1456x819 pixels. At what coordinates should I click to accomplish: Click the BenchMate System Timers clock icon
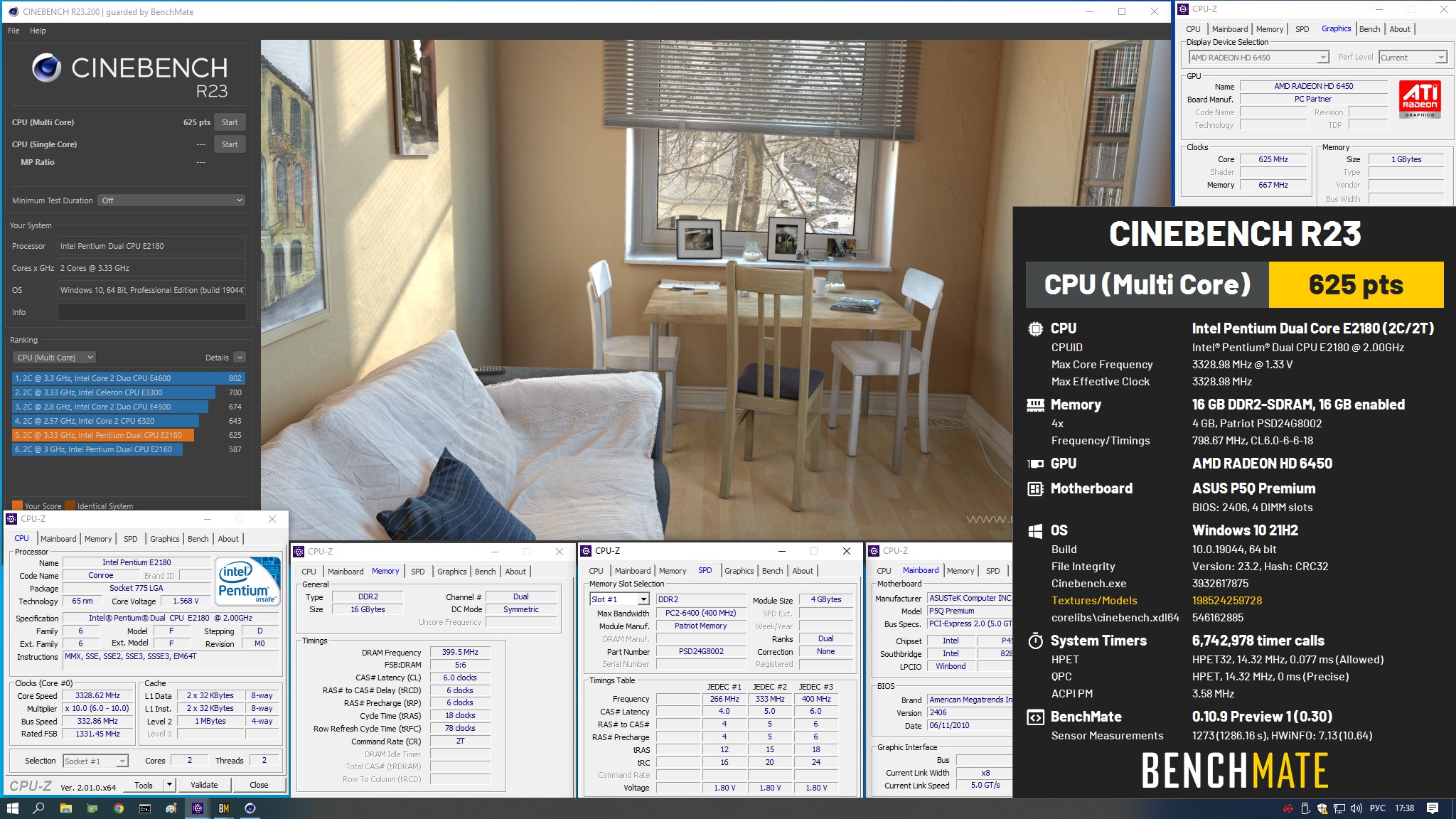(x=1036, y=641)
